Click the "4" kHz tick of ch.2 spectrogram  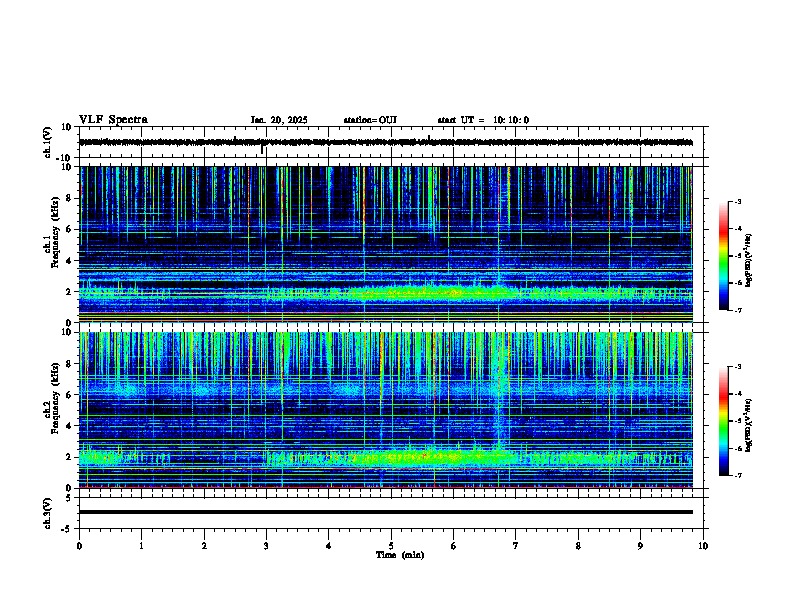(69, 426)
